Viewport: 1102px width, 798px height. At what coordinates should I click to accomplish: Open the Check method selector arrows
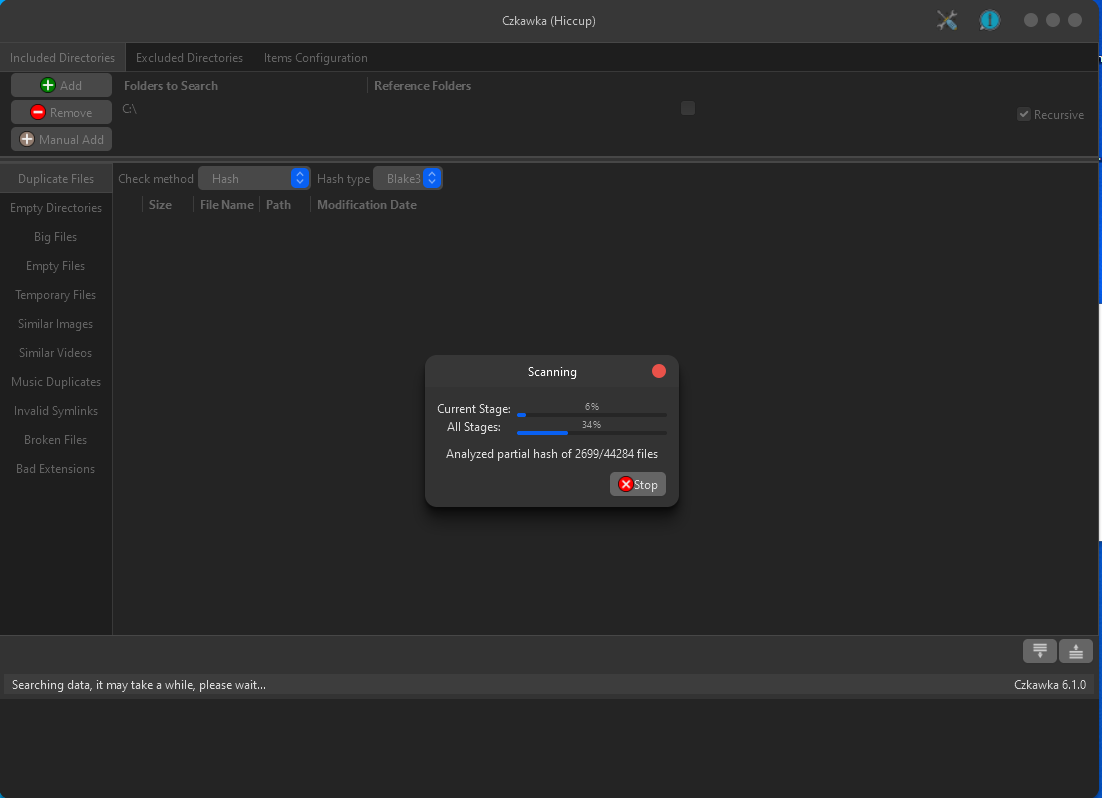point(298,177)
